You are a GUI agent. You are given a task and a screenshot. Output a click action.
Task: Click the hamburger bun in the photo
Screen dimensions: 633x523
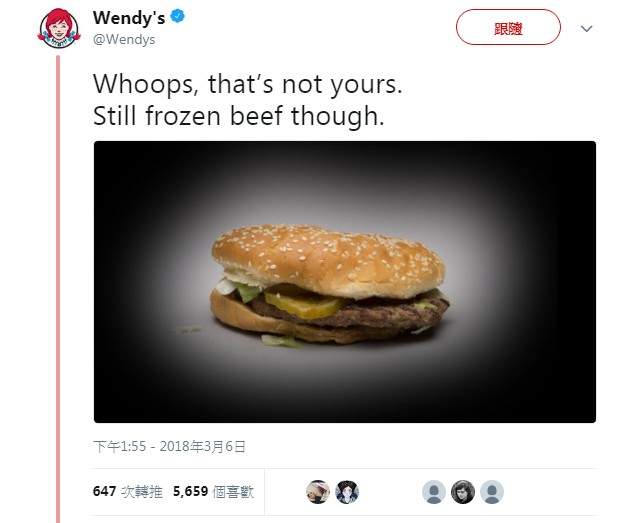[328, 258]
